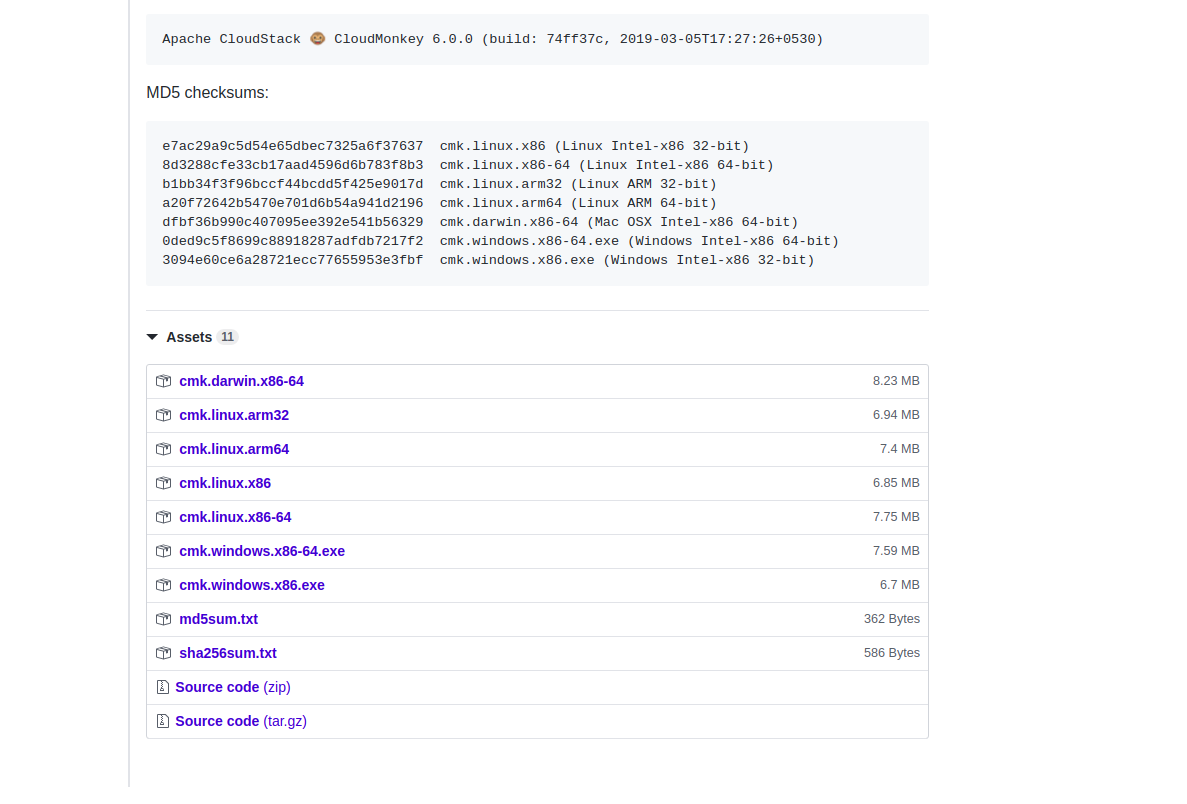Image resolution: width=1187 pixels, height=804 pixels.
Task: Click package icon beside cmk.windows.x86.exe
Action: click(x=163, y=585)
